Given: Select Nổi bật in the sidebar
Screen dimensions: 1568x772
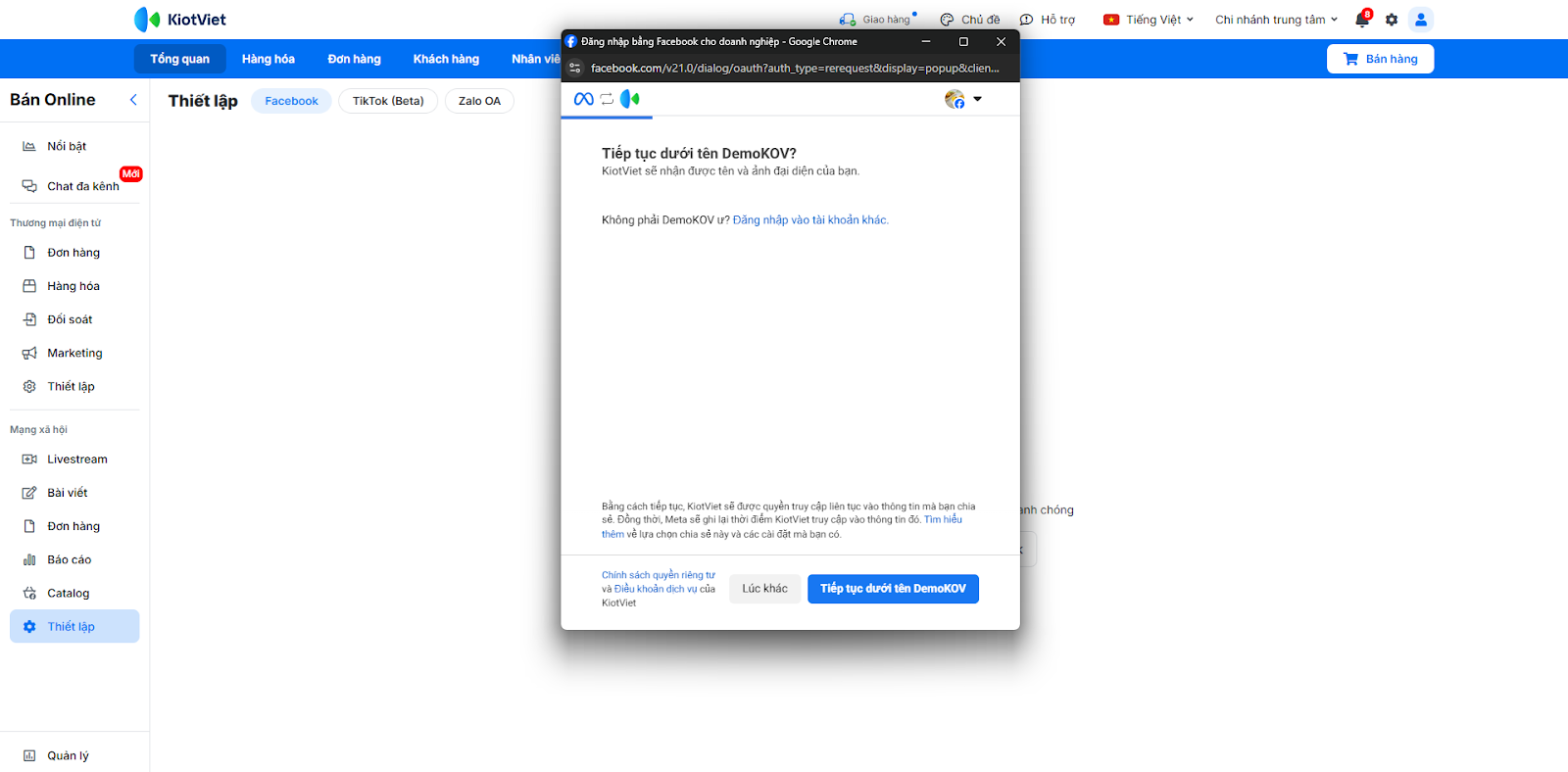Looking at the screenshot, I should tap(74, 146).
